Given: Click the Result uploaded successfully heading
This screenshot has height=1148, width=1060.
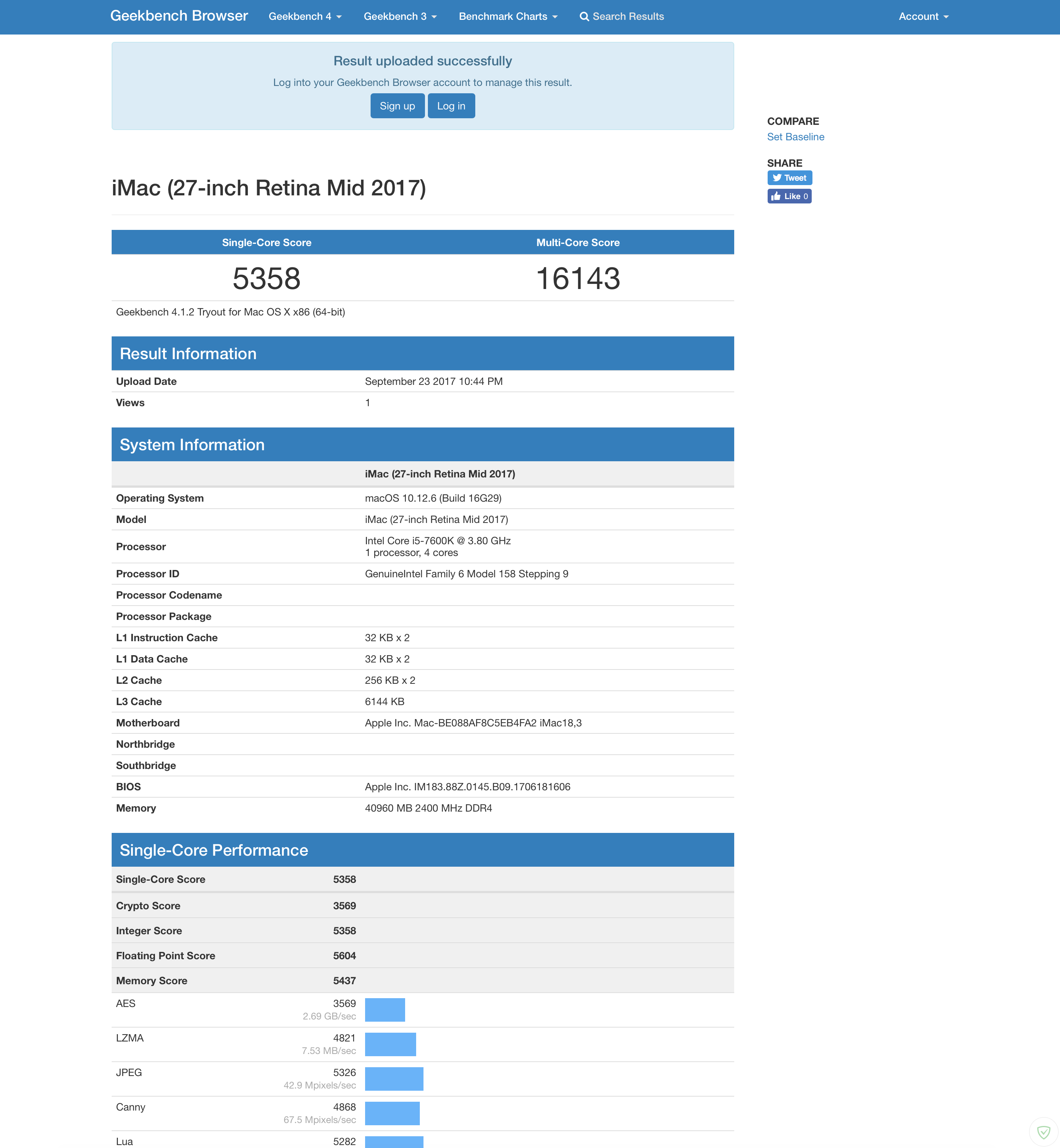Looking at the screenshot, I should pyautogui.click(x=423, y=61).
